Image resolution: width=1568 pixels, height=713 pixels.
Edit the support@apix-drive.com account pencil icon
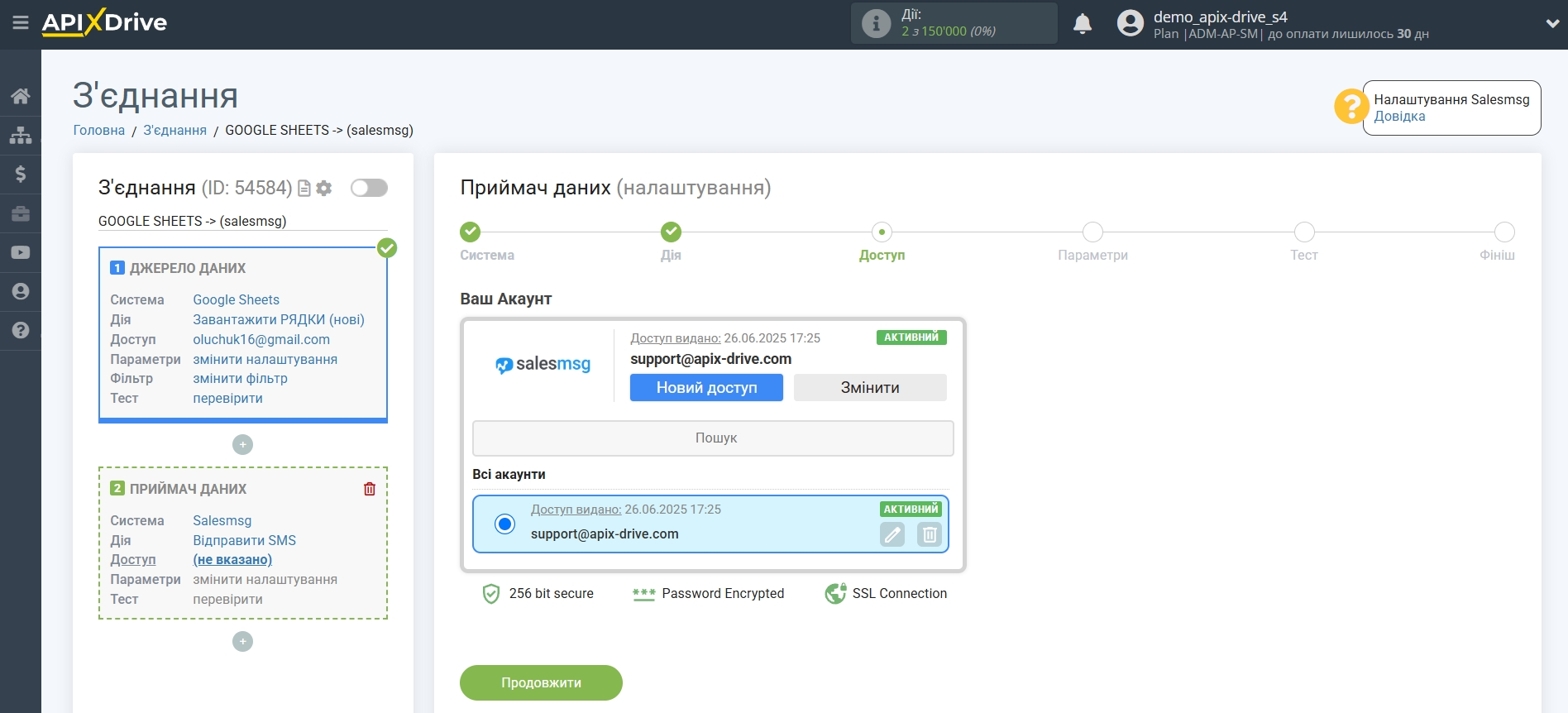[x=892, y=535]
